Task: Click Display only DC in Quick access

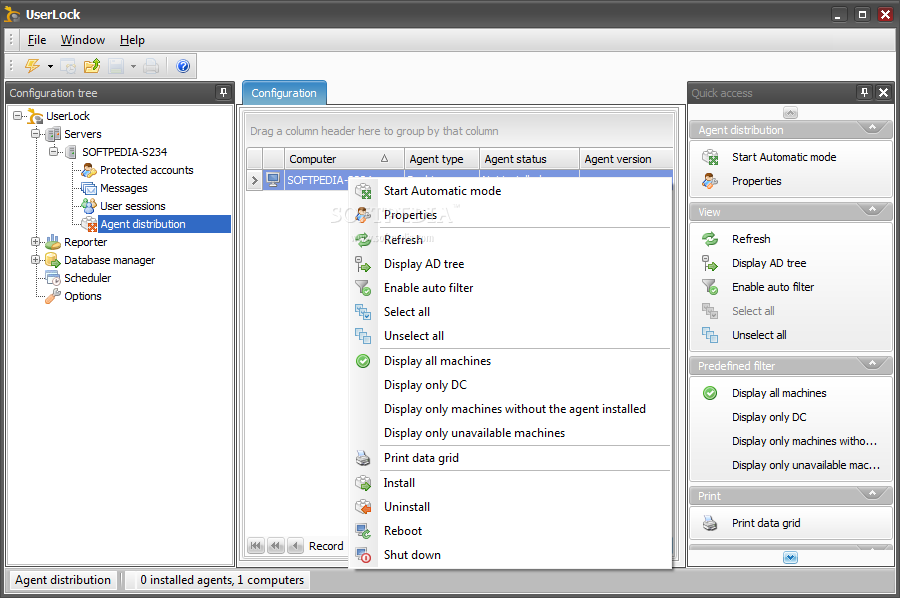Action: pyautogui.click(x=769, y=417)
